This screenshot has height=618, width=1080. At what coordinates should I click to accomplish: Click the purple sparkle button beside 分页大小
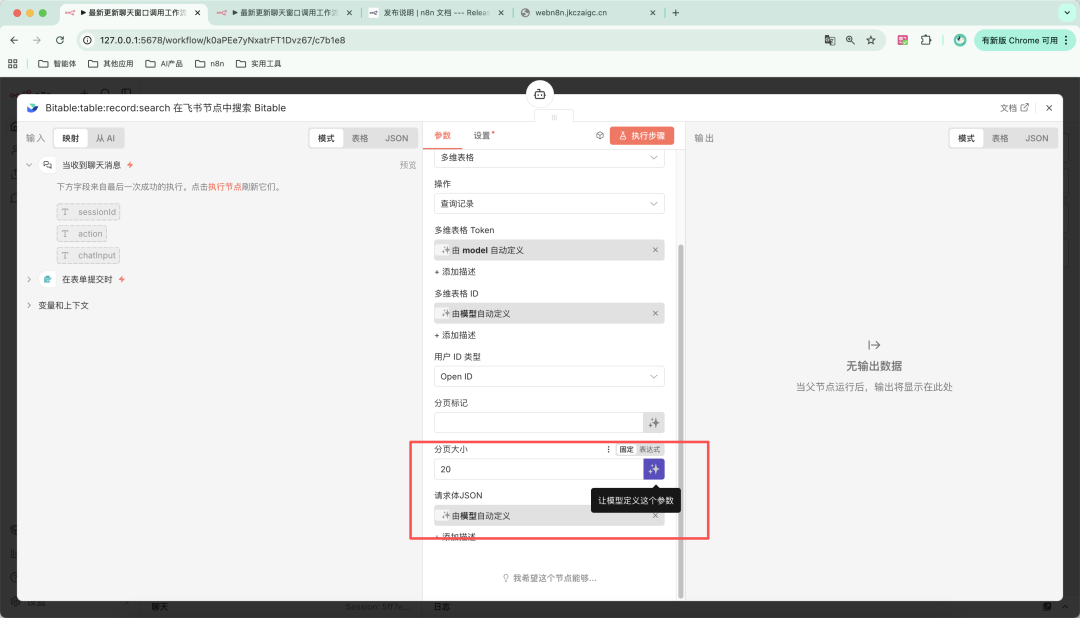653,469
